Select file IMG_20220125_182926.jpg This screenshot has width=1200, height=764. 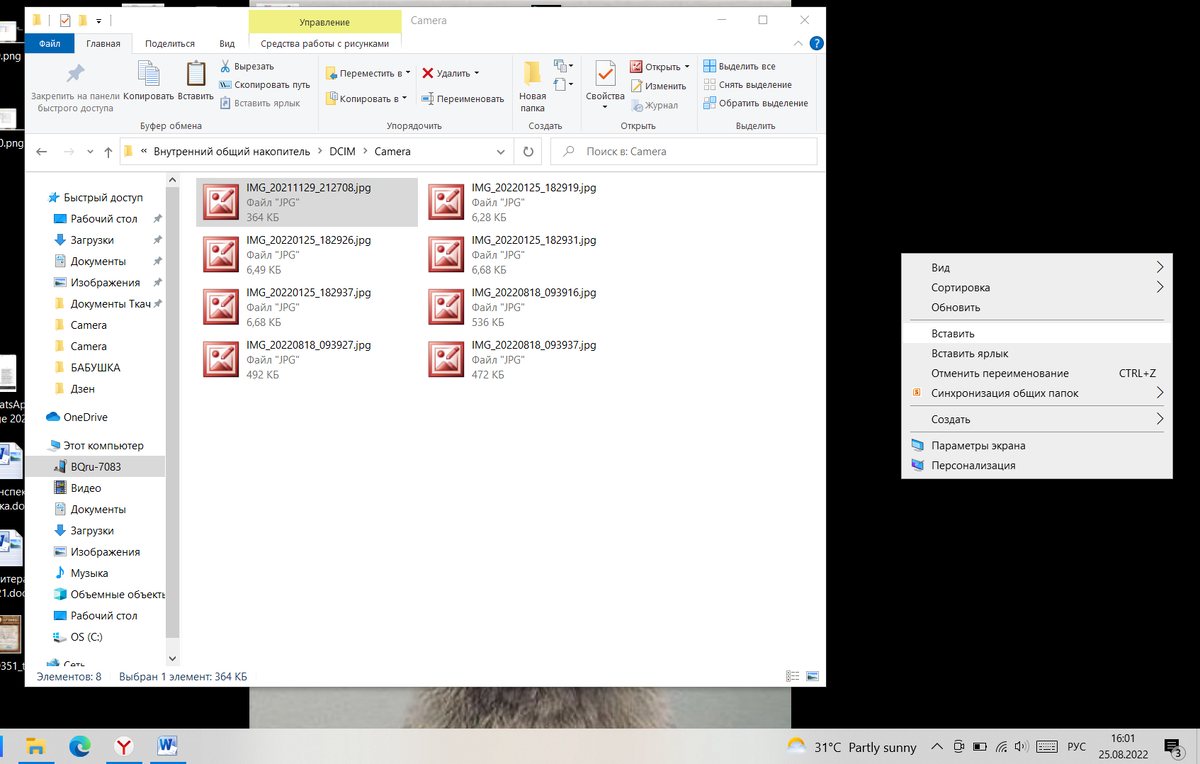pyautogui.click(x=307, y=255)
